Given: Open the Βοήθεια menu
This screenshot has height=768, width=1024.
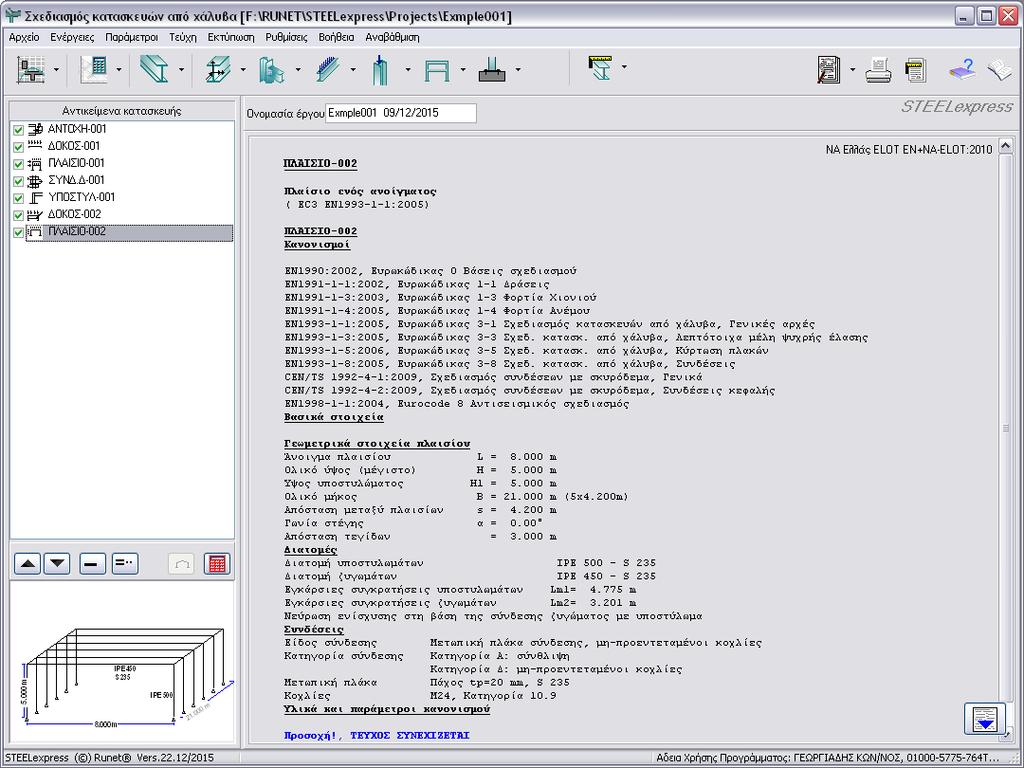Looking at the screenshot, I should click(336, 37).
